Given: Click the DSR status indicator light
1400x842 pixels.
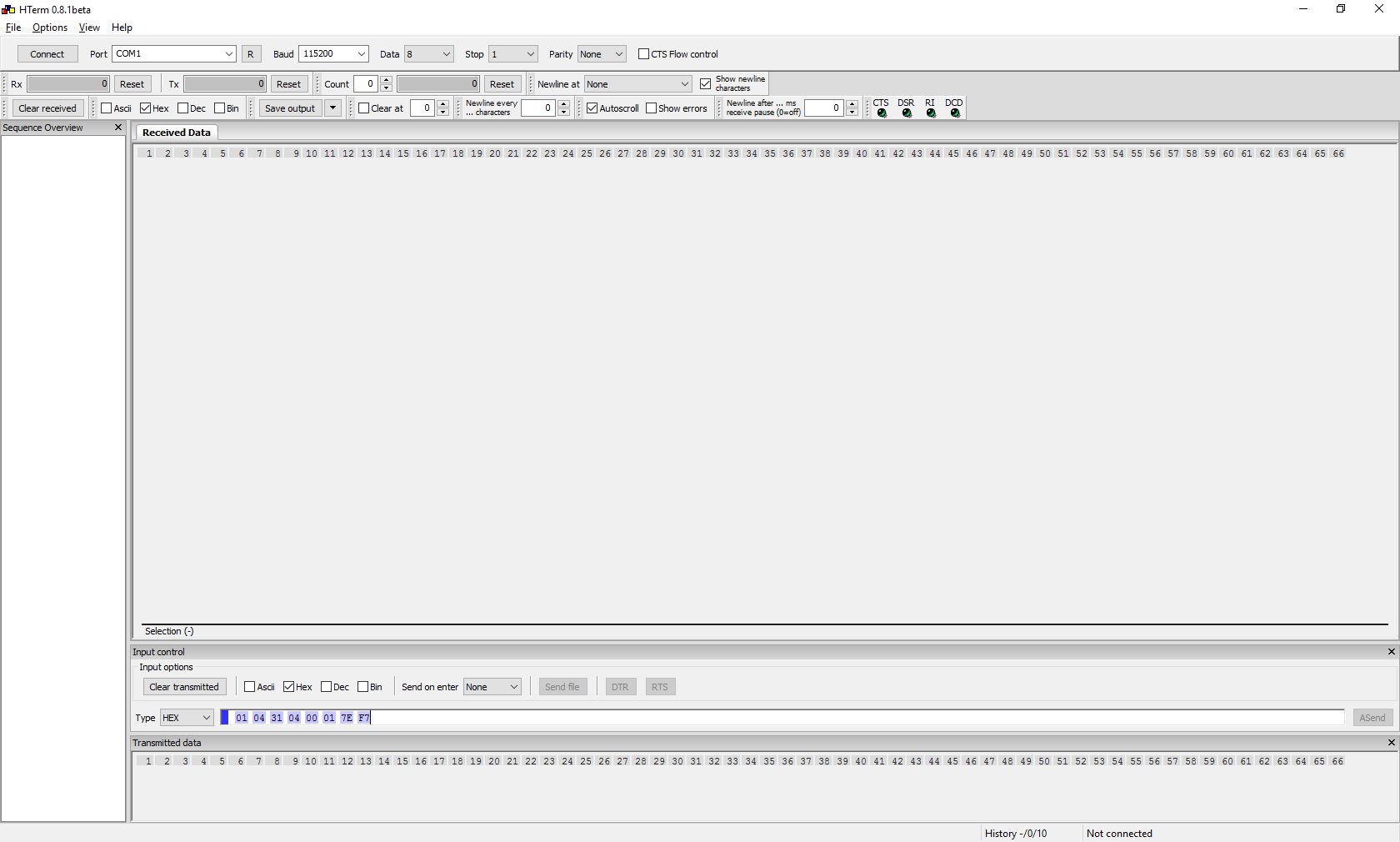Looking at the screenshot, I should pos(907,113).
